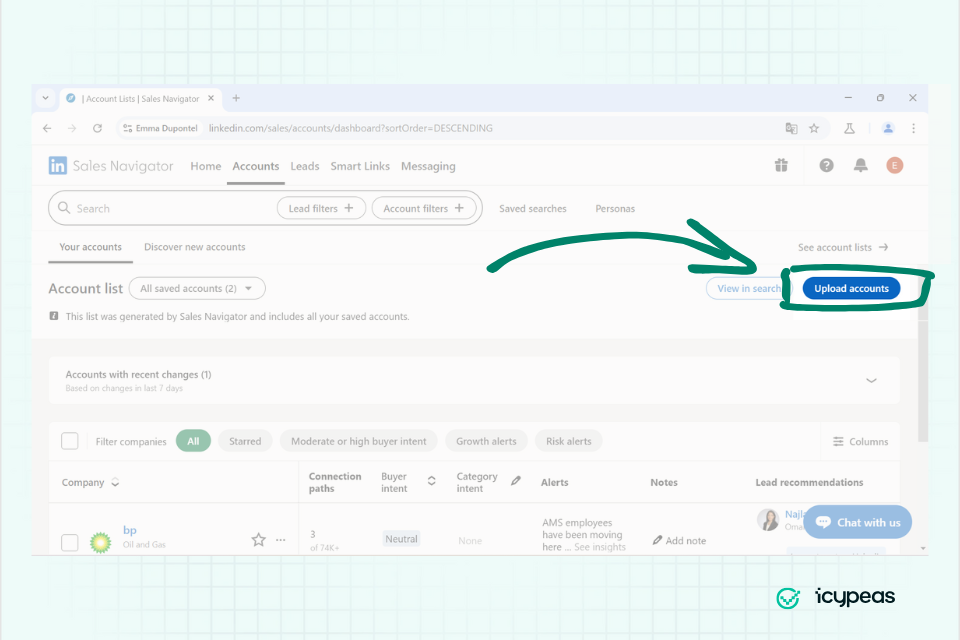Open the Leads navigation item
The width and height of the screenshot is (960, 640).
coord(305,166)
